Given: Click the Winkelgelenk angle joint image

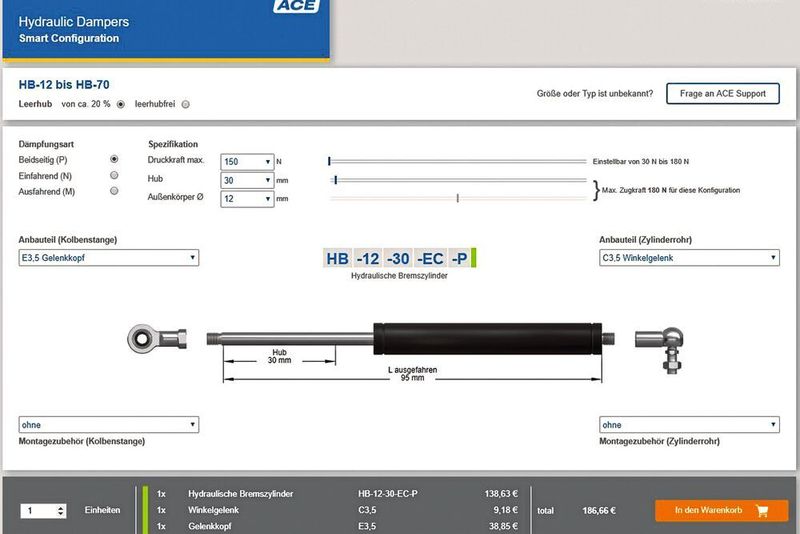Looking at the screenshot, I should (x=660, y=350).
